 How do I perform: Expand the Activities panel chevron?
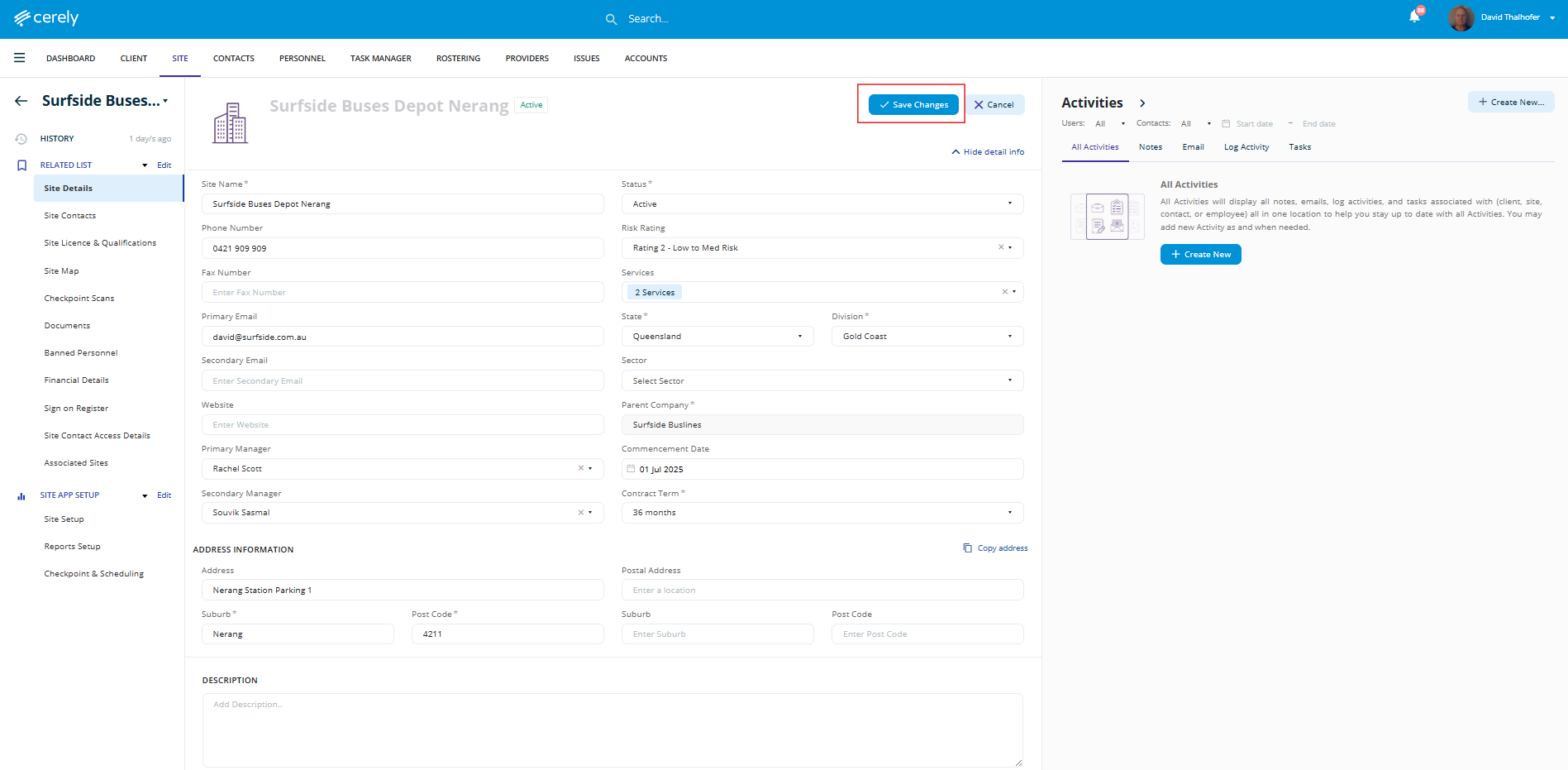[x=1142, y=103]
